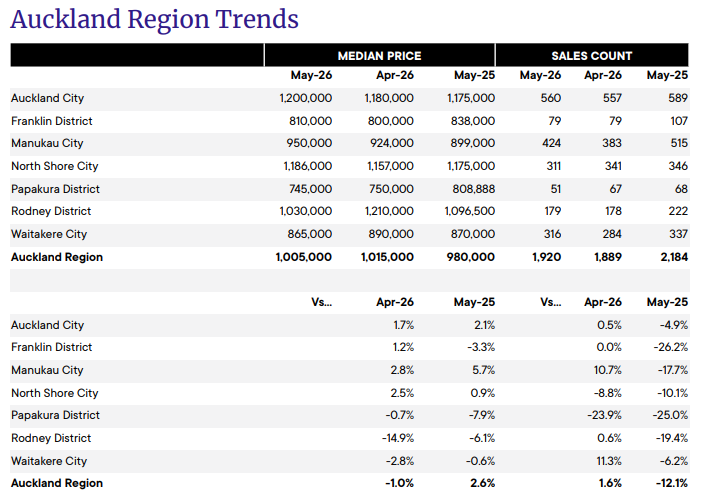Click the 924,000 Manukau City cell
701x496 pixels.
pos(392,143)
